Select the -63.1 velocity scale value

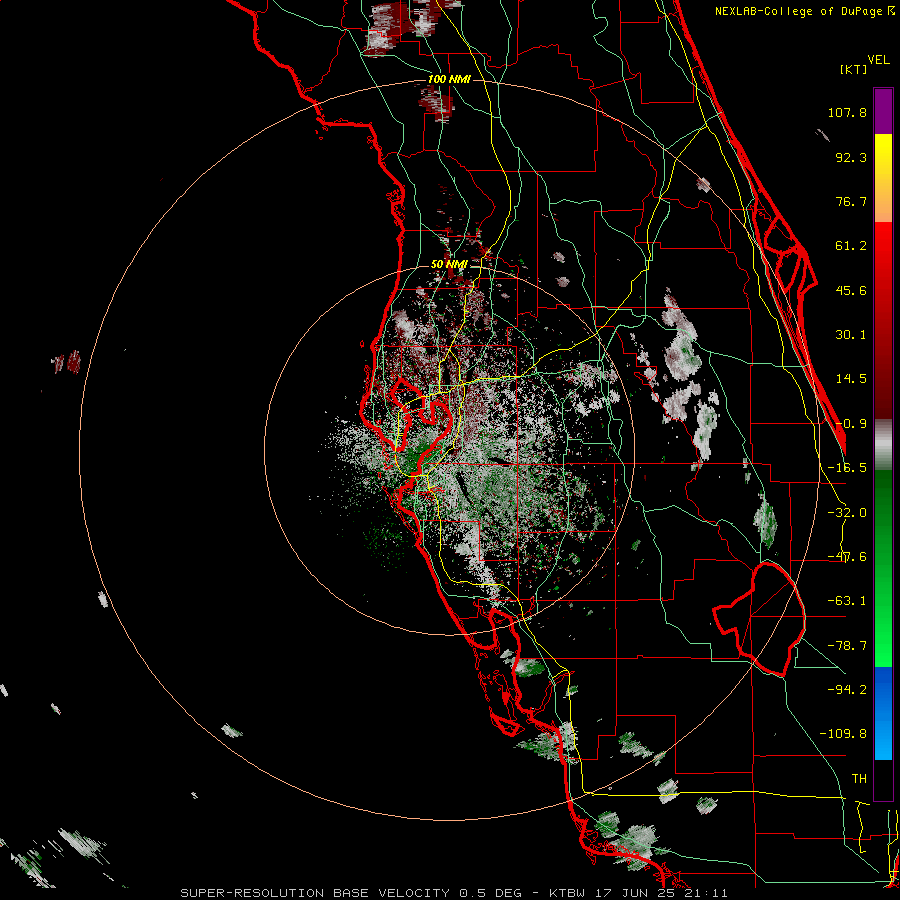[847, 601]
